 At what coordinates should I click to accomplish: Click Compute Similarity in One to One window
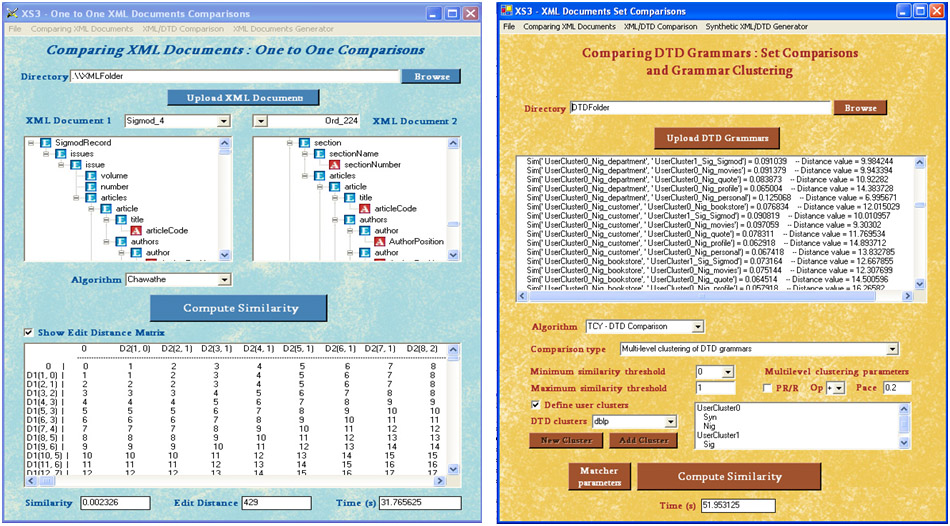pyautogui.click(x=239, y=308)
